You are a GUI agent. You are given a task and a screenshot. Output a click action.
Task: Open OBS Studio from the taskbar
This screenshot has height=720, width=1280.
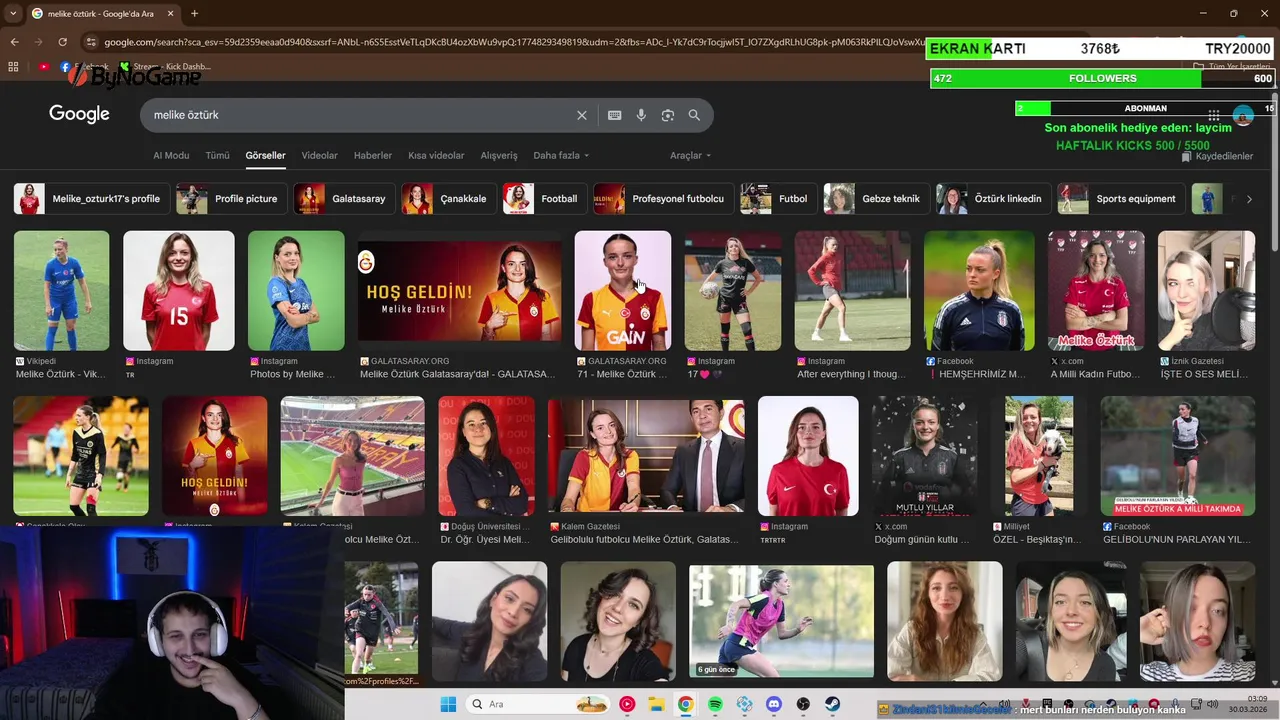(x=803, y=704)
